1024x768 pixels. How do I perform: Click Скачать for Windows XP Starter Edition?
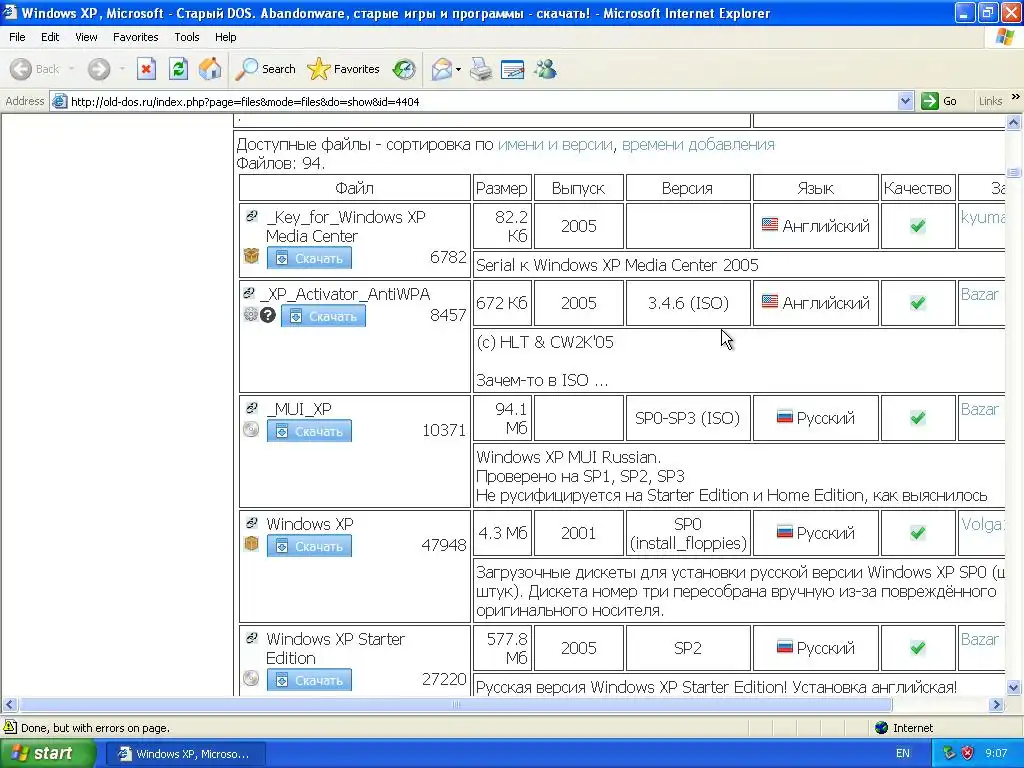[x=309, y=680]
